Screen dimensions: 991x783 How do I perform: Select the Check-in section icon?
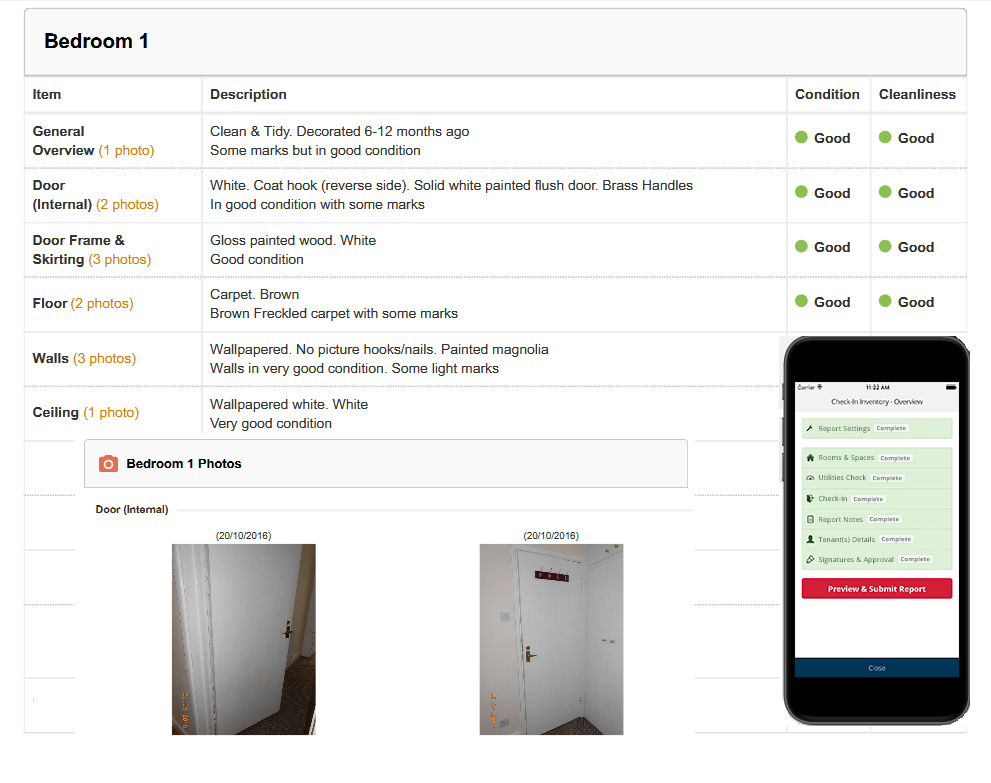(x=810, y=499)
